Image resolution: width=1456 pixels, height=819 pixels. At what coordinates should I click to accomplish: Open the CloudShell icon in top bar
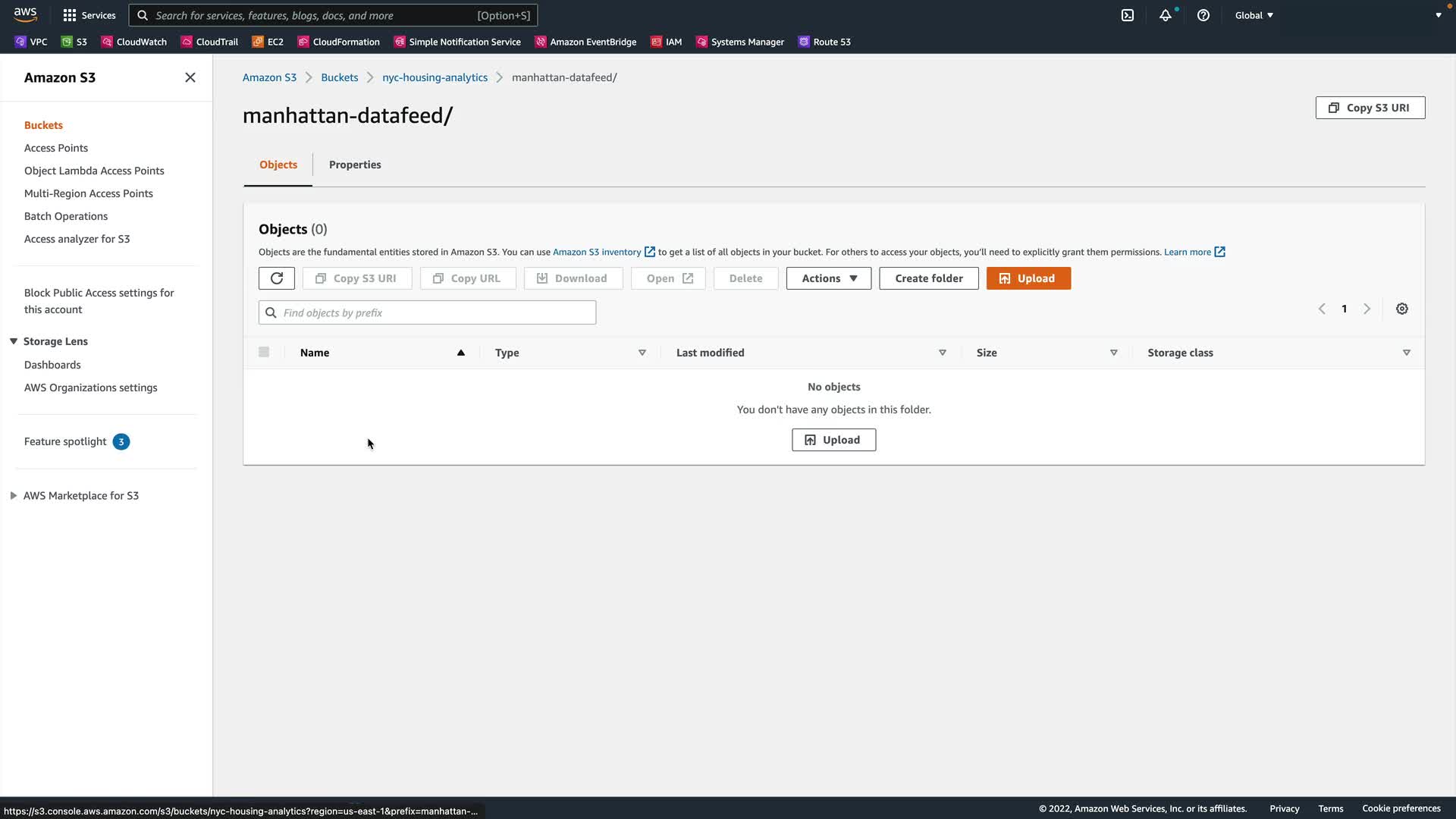coord(1128,15)
